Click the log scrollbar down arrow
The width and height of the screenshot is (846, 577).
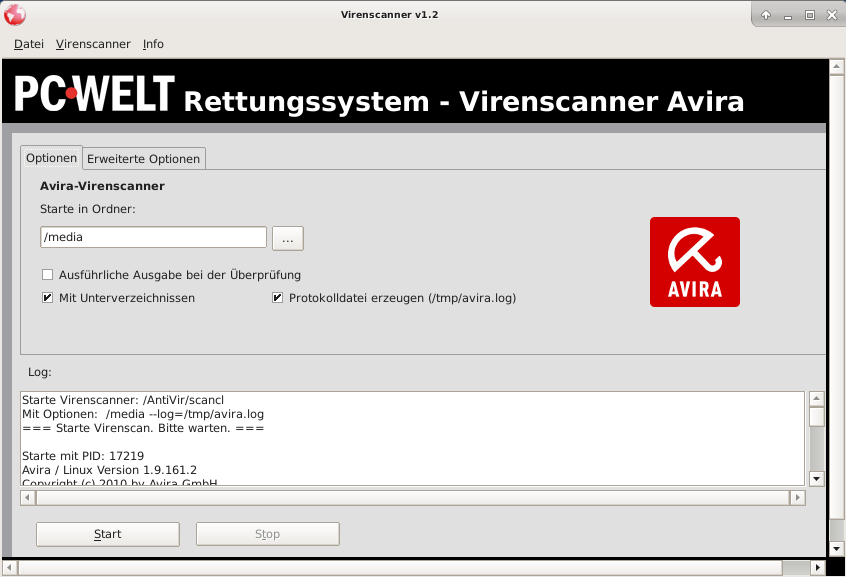(x=816, y=478)
